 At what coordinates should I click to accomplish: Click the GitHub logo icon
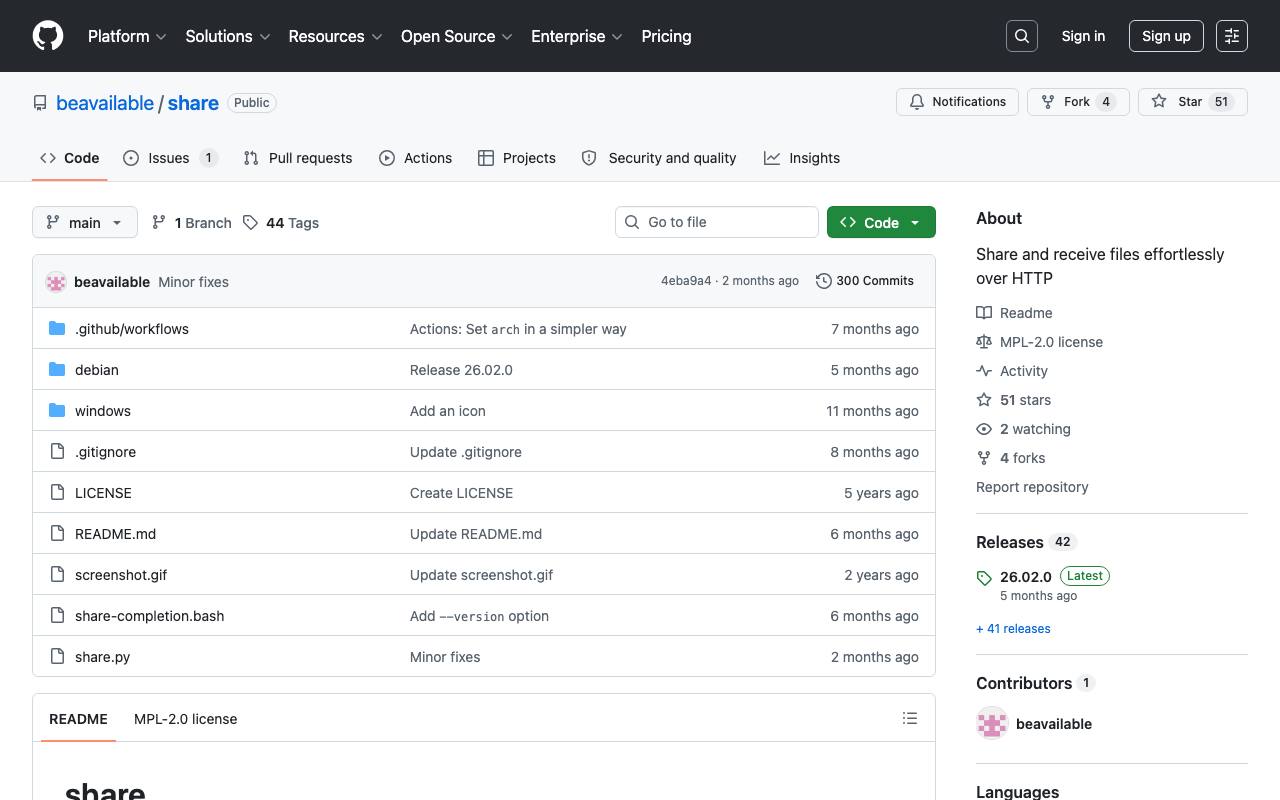tap(48, 36)
